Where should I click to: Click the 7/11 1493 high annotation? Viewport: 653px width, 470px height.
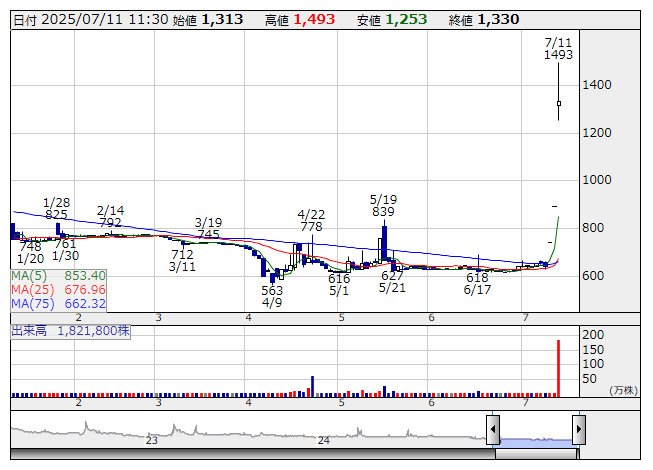tap(558, 49)
